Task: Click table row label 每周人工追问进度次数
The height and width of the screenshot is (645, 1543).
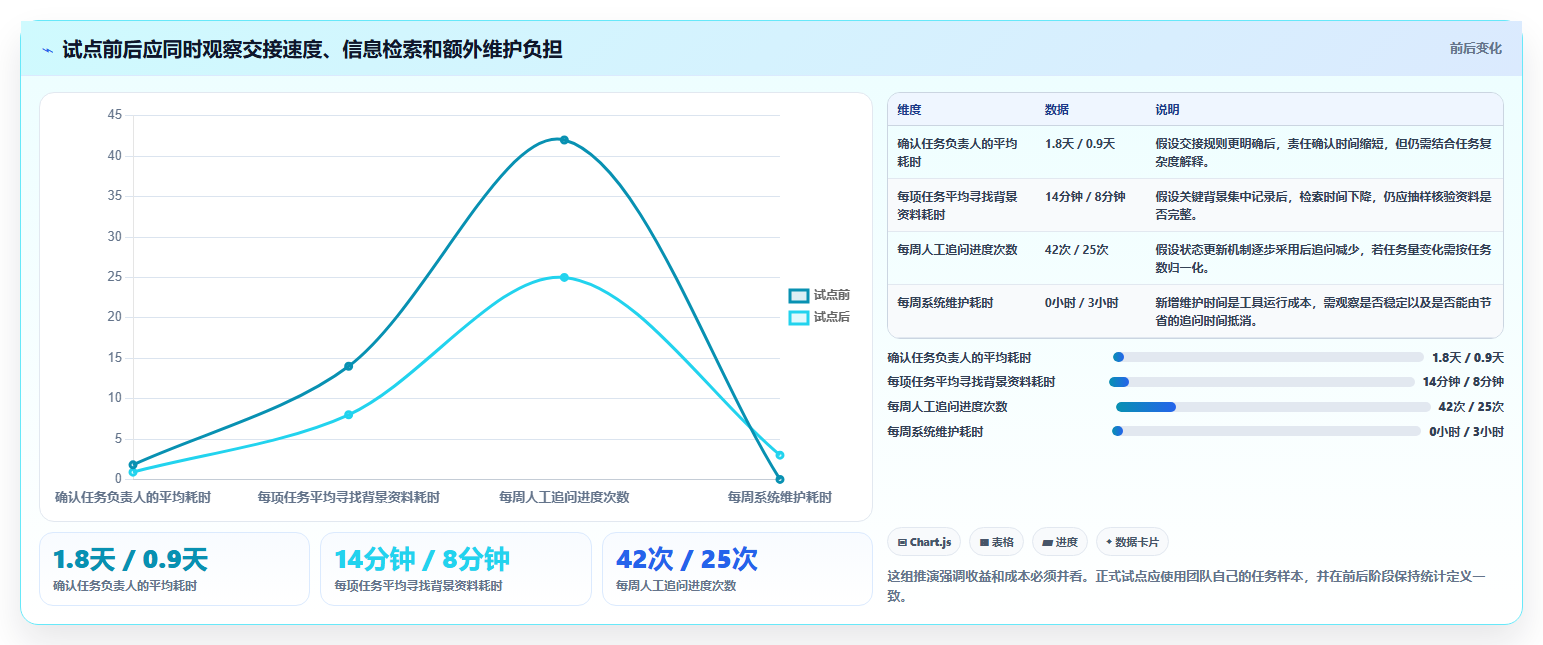Action: point(957,250)
